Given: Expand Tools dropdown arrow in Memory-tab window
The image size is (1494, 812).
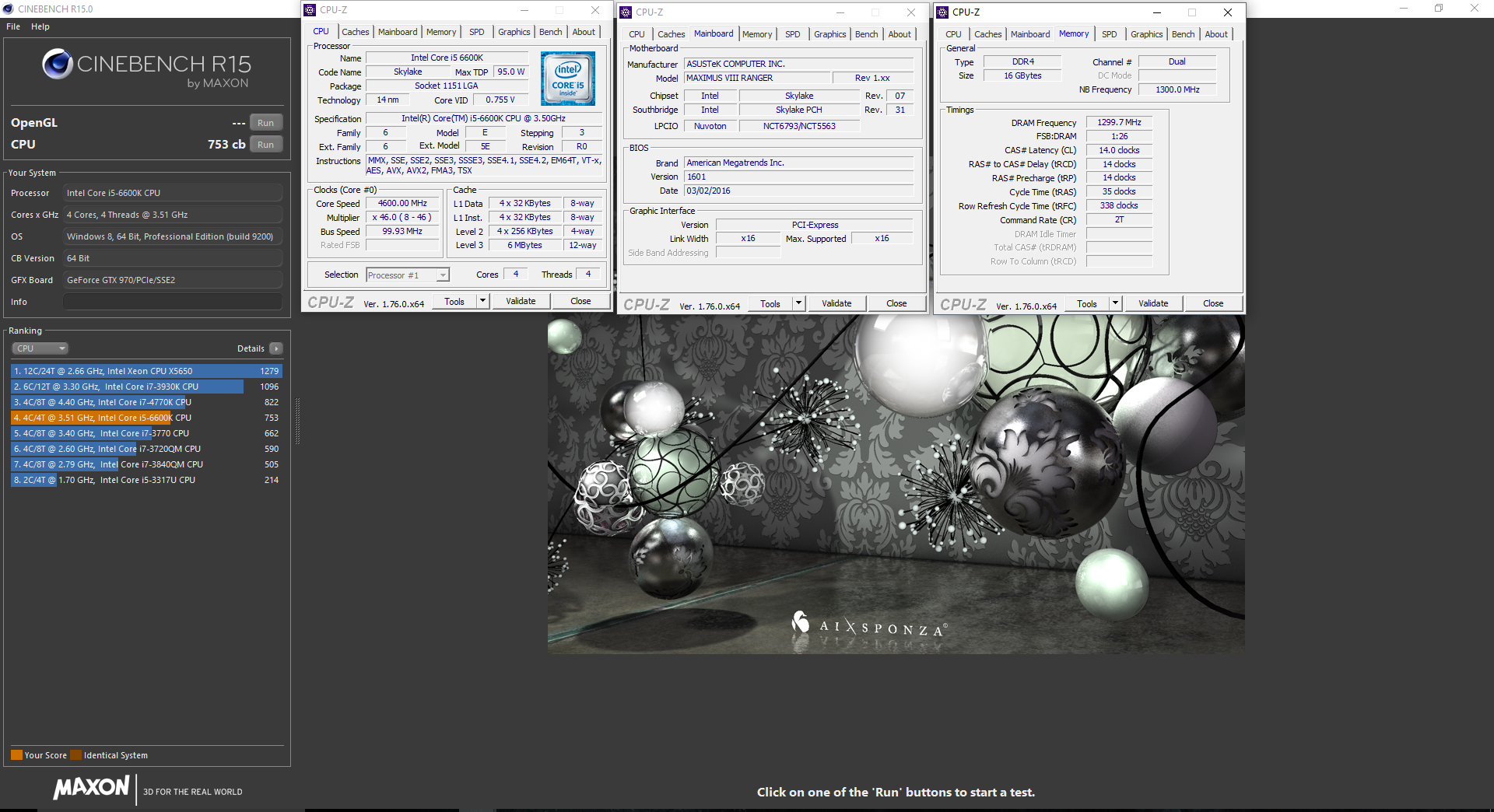Looking at the screenshot, I should (1115, 303).
